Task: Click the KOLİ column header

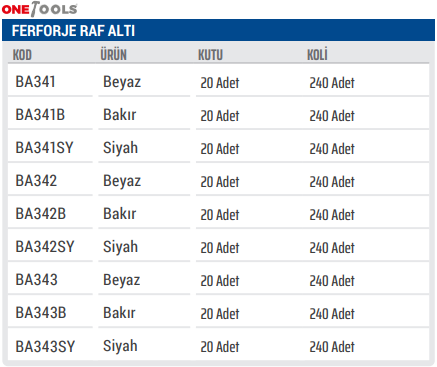Action: (x=317, y=54)
